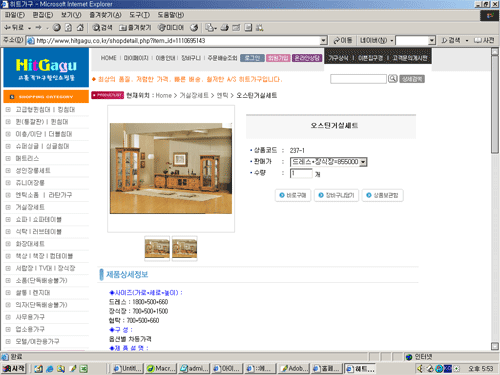Image resolution: width=500 pixels, height=375 pixels.
Task: Click the 장바구니담기 add to cart button
Action: click(336, 195)
